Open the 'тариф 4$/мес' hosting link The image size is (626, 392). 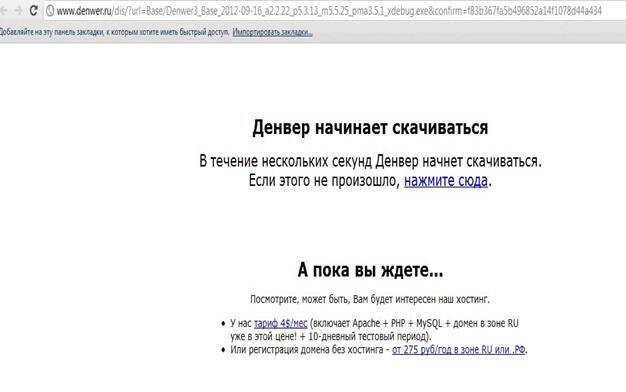pyautogui.click(x=281, y=323)
